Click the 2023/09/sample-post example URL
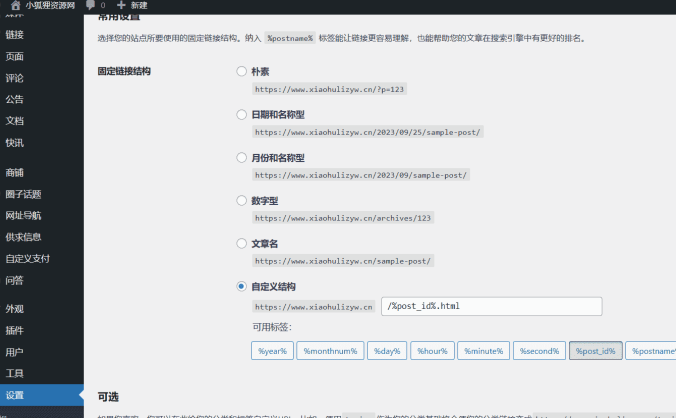This screenshot has width=676, height=418. coord(361,175)
